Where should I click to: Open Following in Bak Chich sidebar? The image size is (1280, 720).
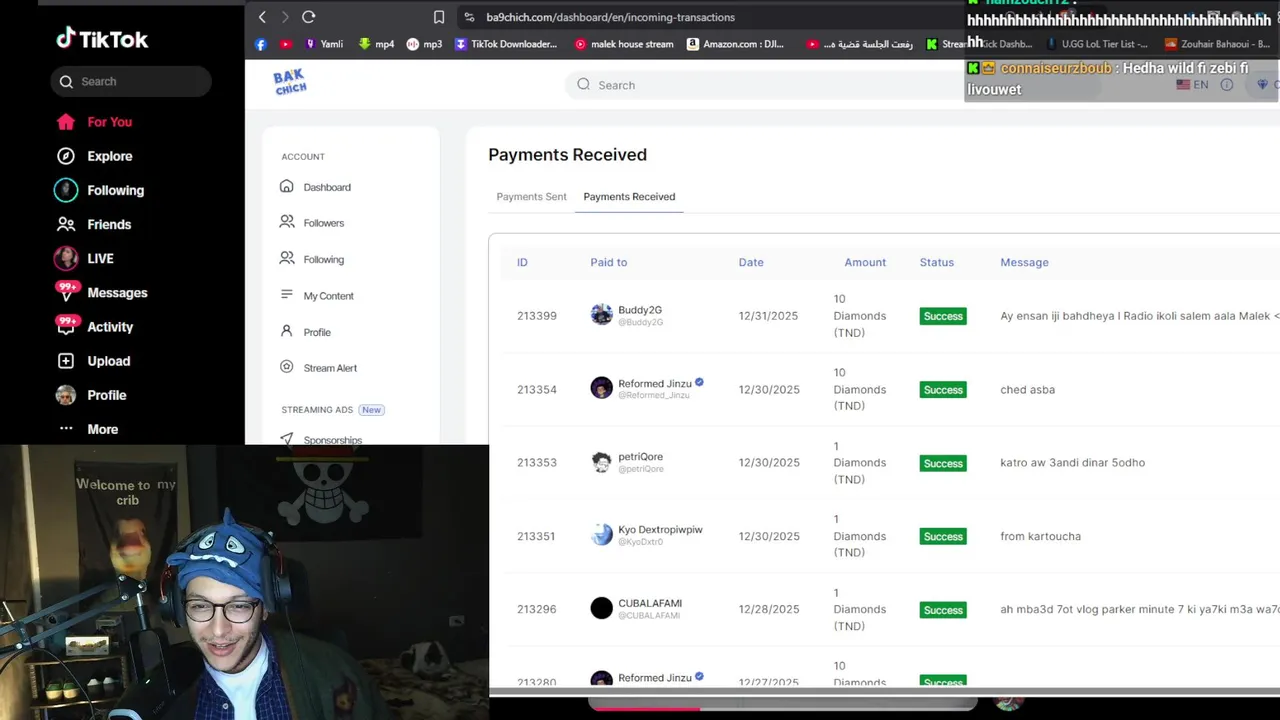pyautogui.click(x=312, y=259)
